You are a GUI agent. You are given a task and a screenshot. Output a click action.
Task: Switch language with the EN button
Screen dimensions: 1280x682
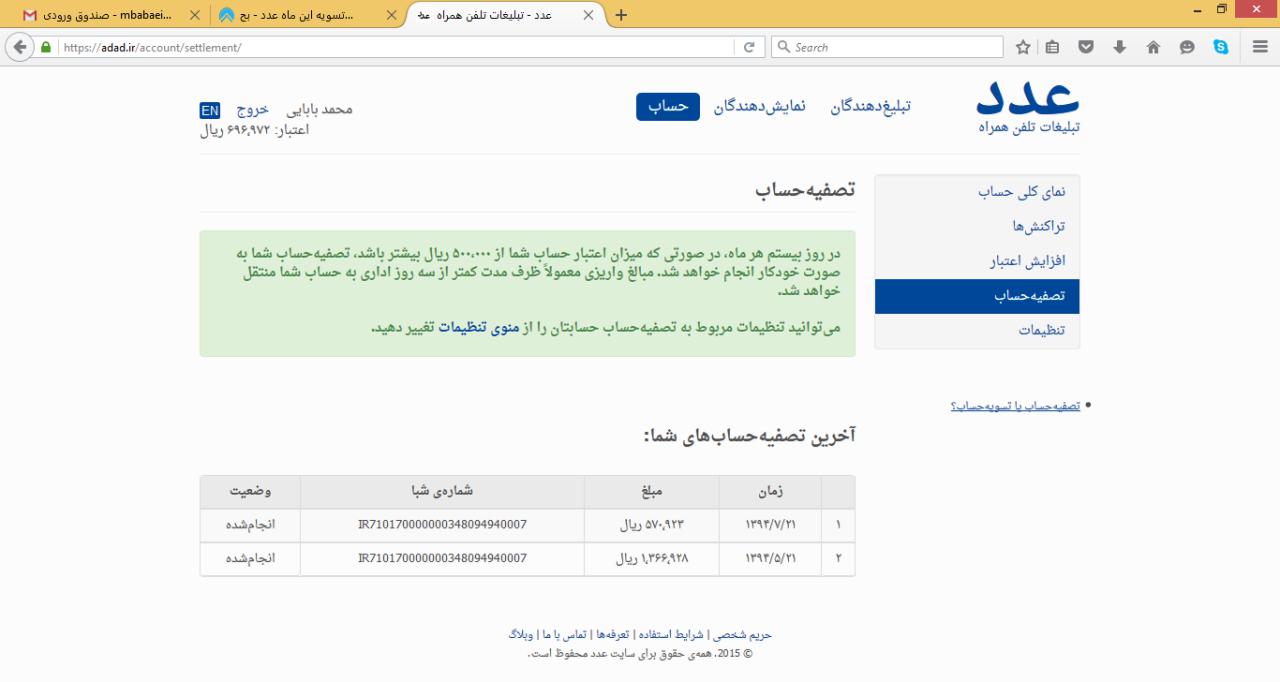pos(210,110)
